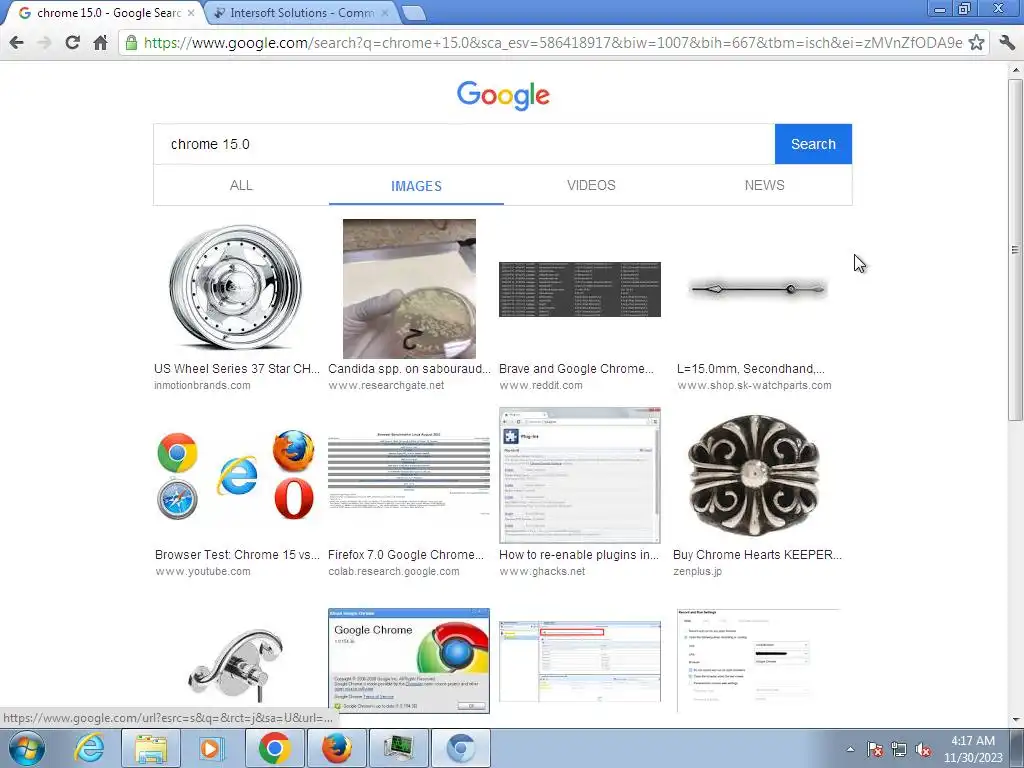Open the About Google Chrome dialog thumbnail
Screen dimensions: 1024x768
click(409, 661)
